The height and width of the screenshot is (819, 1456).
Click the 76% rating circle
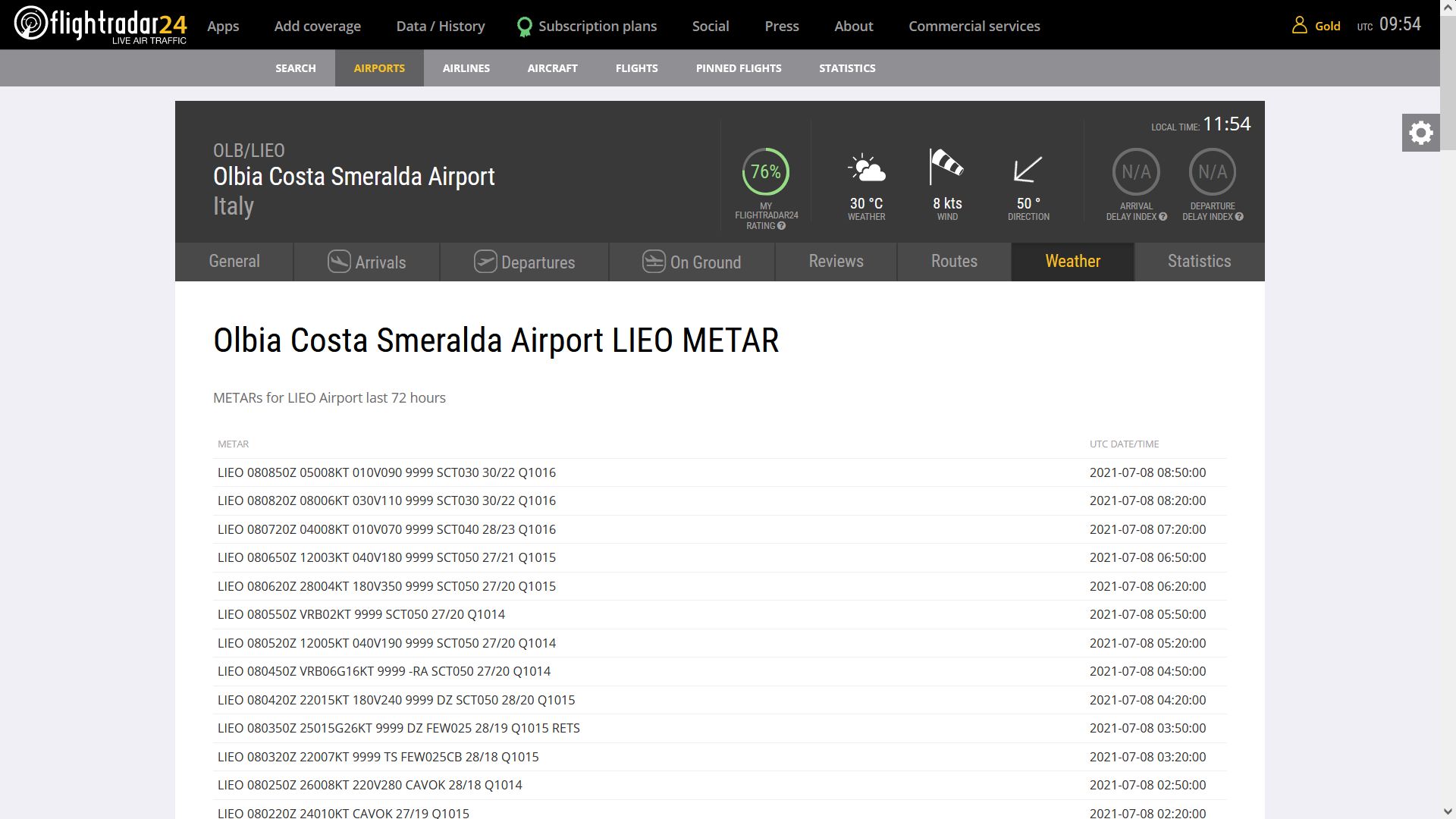coord(765,172)
